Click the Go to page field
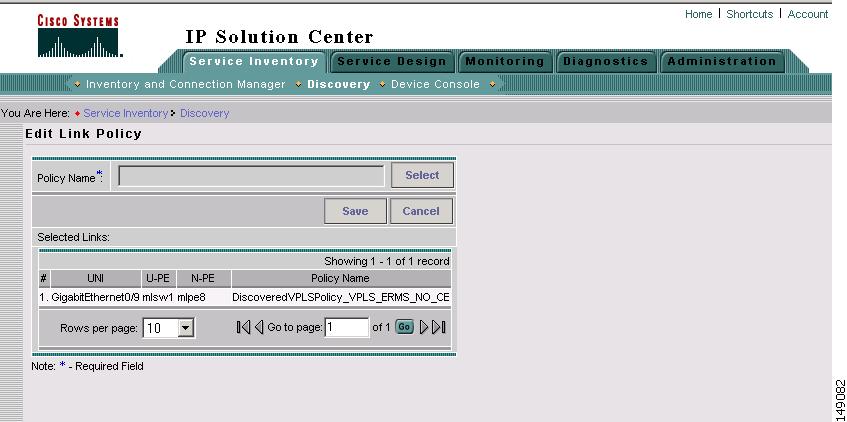The image size is (847, 422). 346,327
